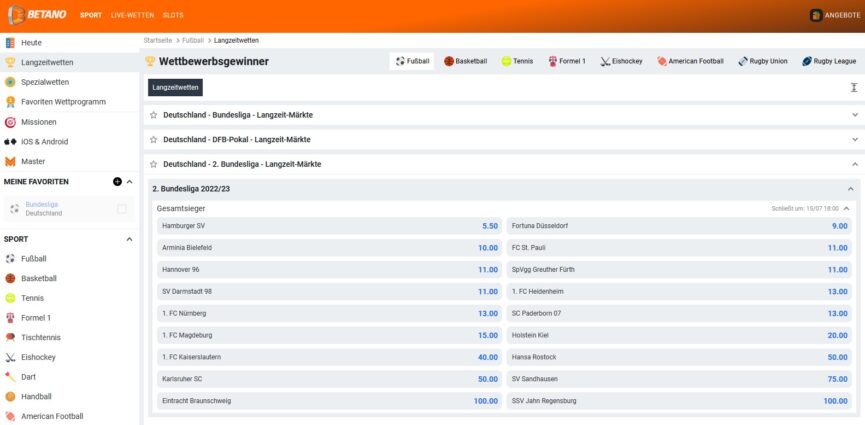Star the DFB-Pokal Langzeit-Märkte section
865x425 pixels.
point(153,140)
